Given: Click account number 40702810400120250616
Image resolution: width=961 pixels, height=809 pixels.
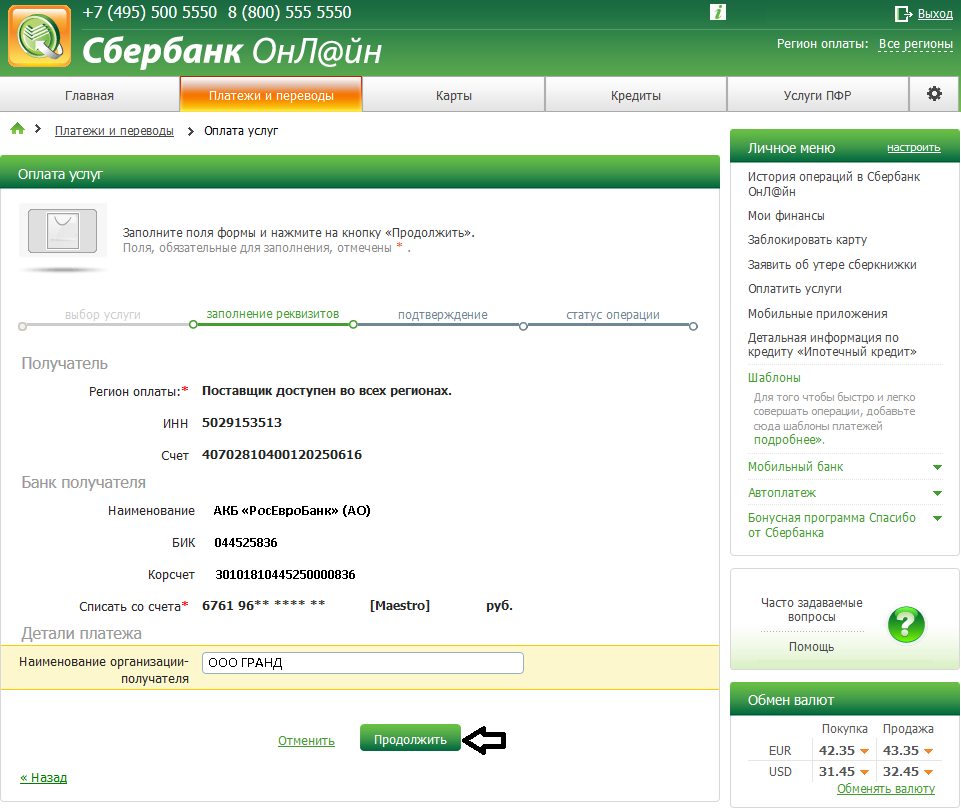Looking at the screenshot, I should point(282,455).
